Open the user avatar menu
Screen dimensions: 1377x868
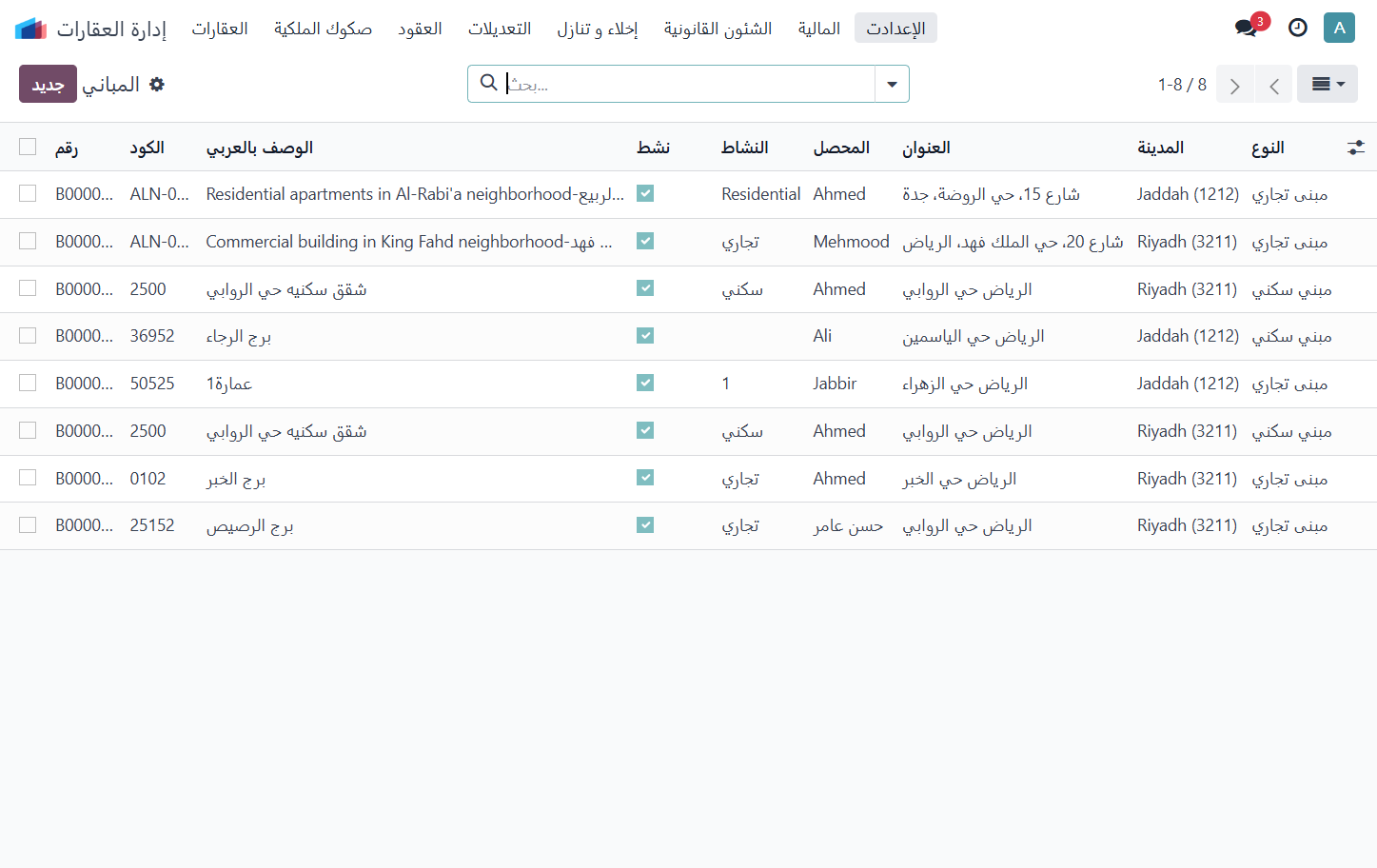tap(1339, 28)
